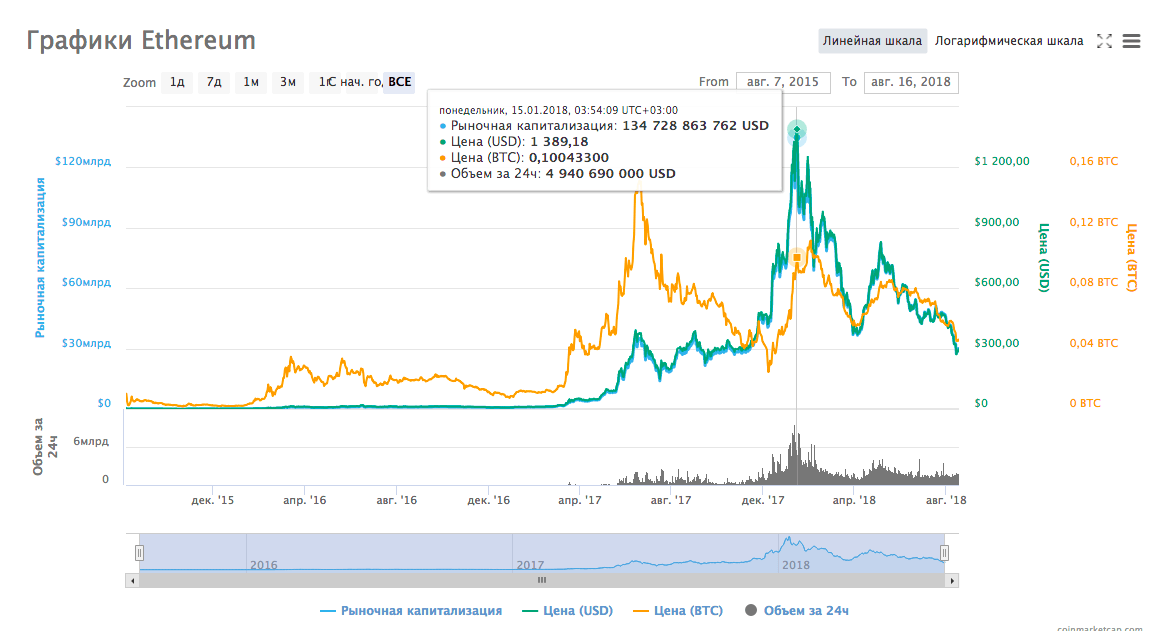Click tooltip price value 1 389,18
Viewport: 1160px width, 631px height.
pos(559,142)
